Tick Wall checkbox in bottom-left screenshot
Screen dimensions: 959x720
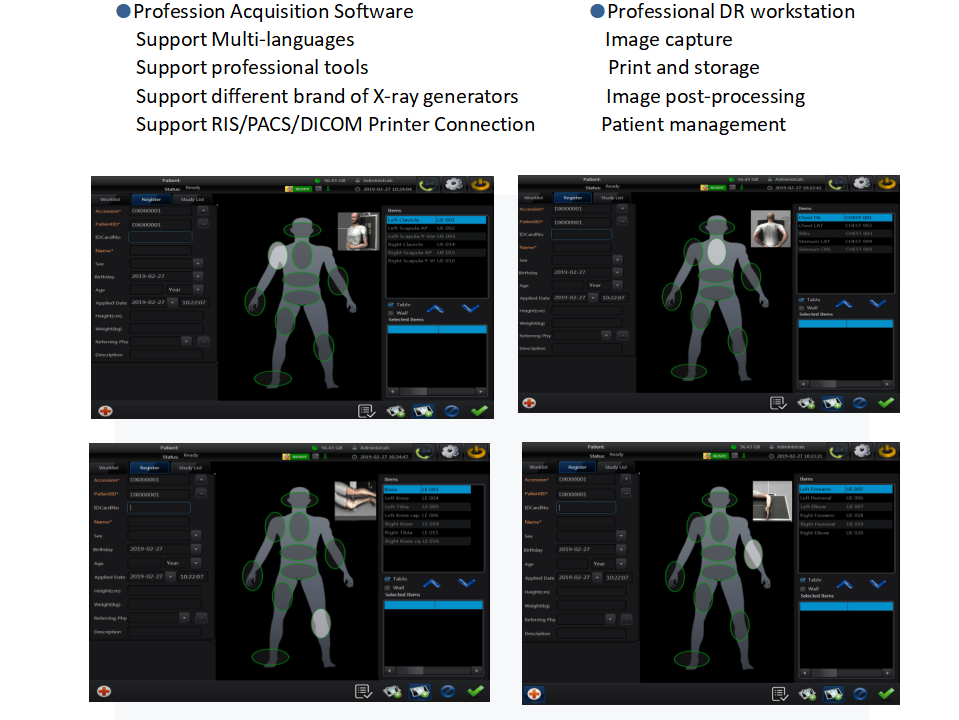pos(389,587)
